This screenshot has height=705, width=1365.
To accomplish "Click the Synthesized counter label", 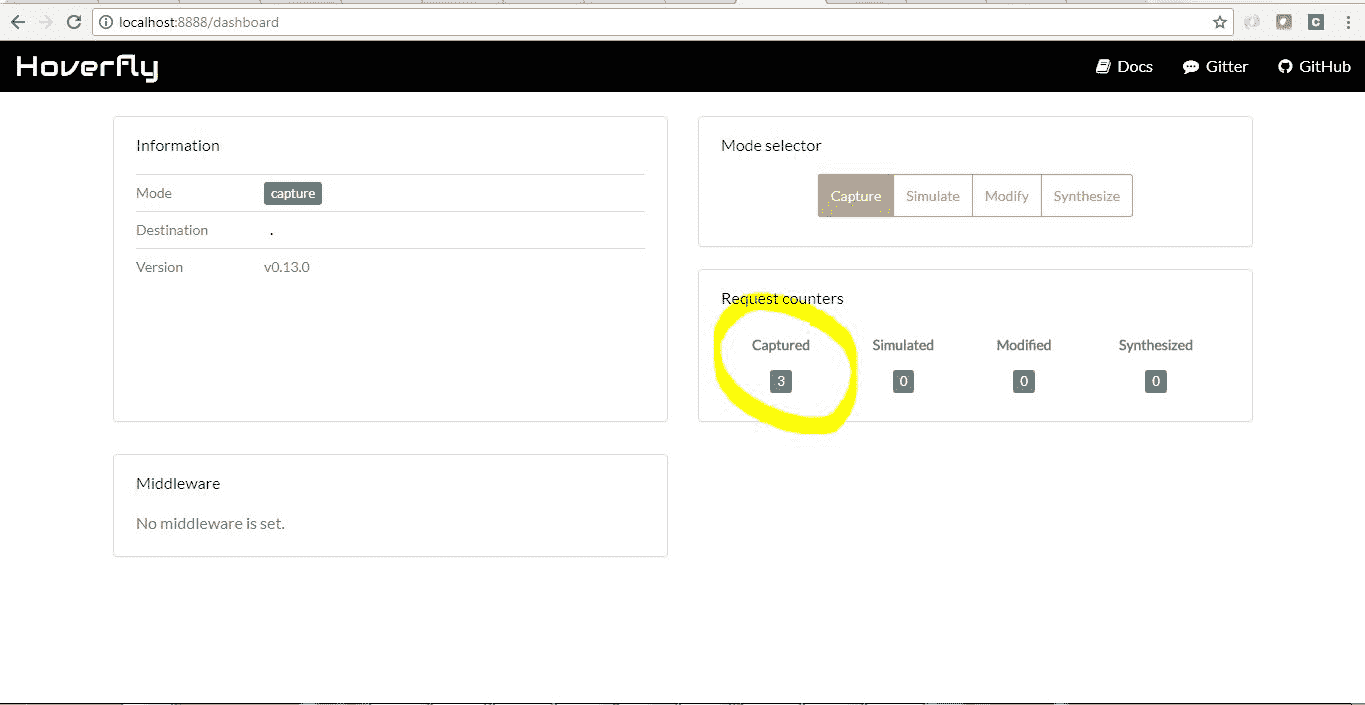I will 1156,345.
